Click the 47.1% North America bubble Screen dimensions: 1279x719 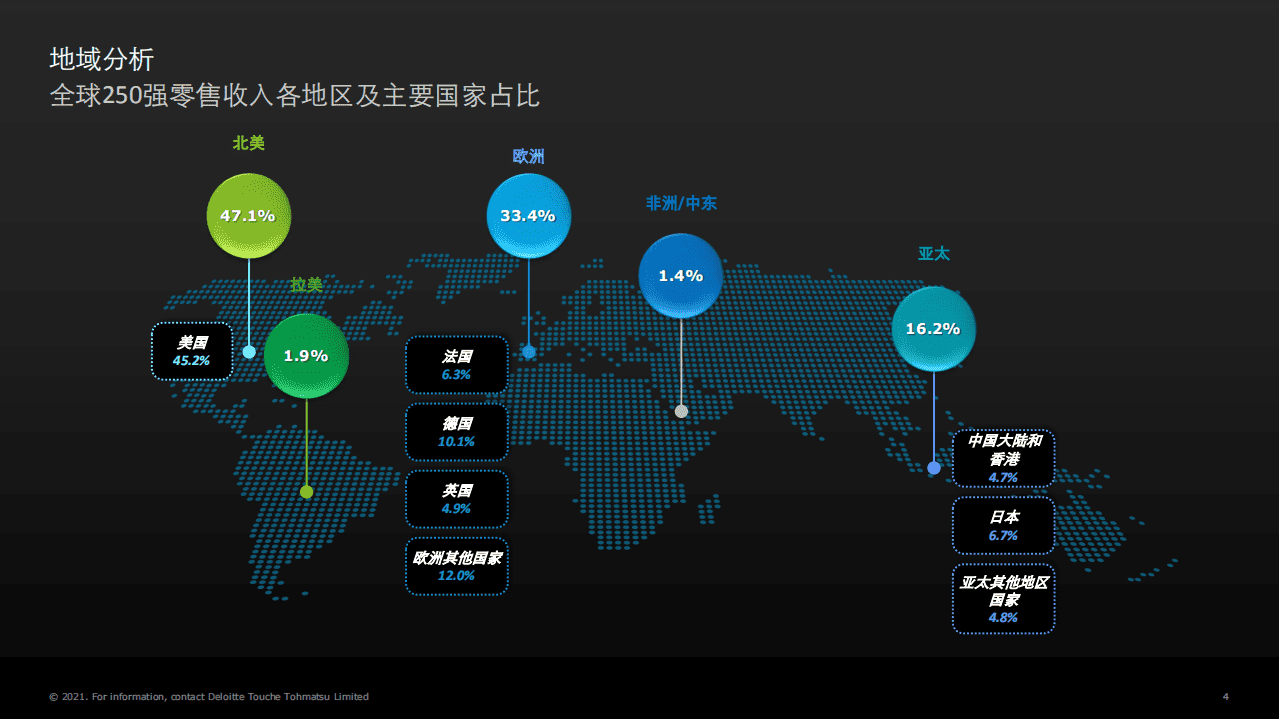(248, 216)
